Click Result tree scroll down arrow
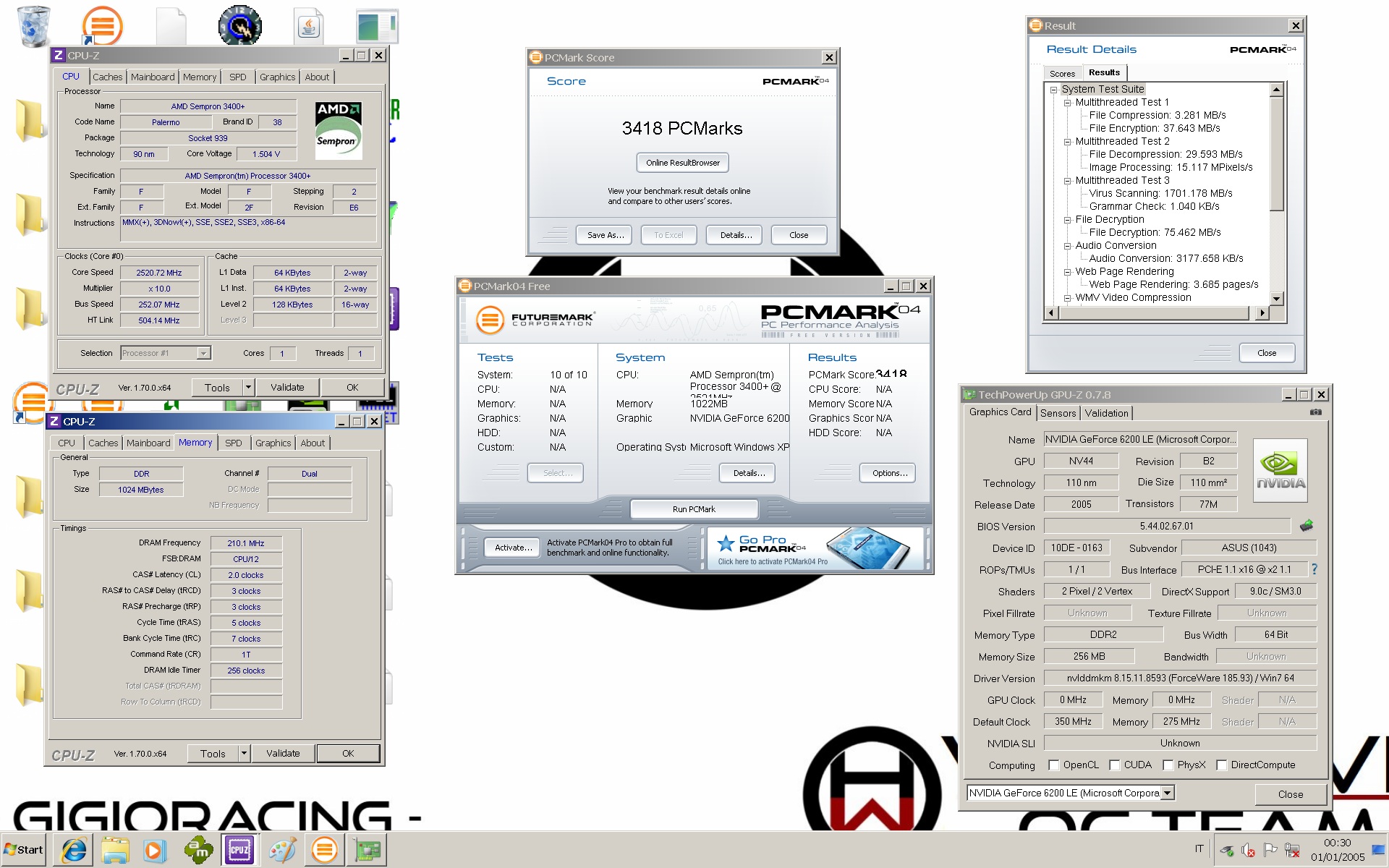 1276,298
